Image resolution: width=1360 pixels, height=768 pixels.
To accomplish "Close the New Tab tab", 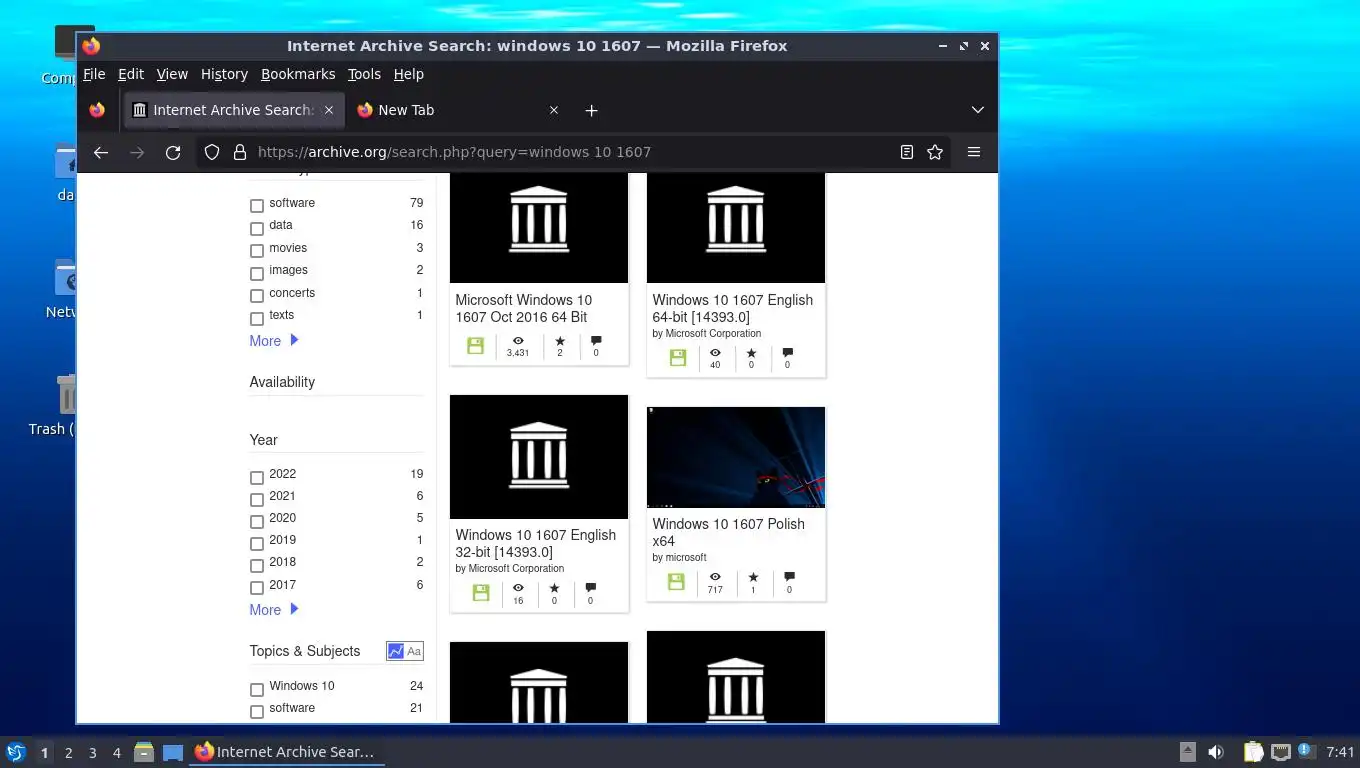I will click(554, 110).
